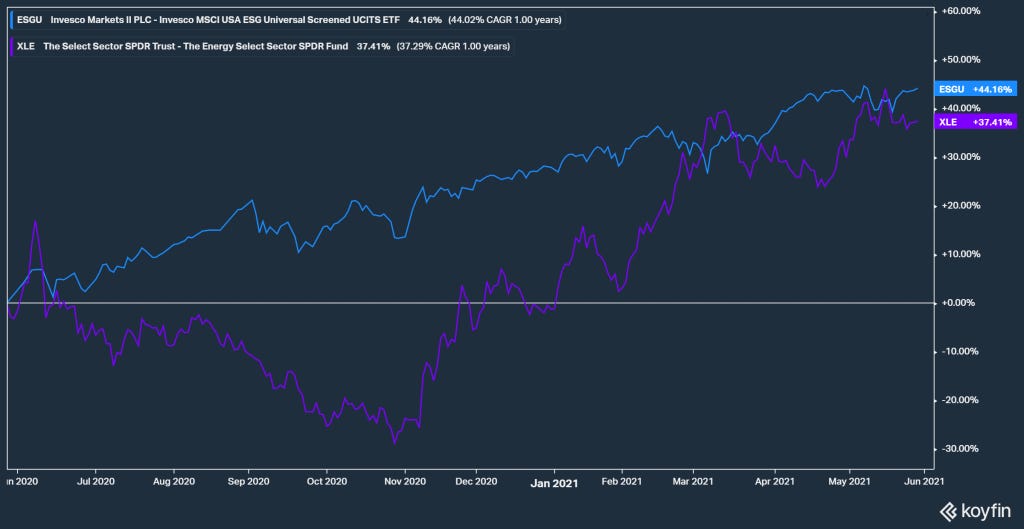1024x529 pixels.
Task: Click the ESGU +44.16% price tag
Action: pyautogui.click(x=976, y=88)
